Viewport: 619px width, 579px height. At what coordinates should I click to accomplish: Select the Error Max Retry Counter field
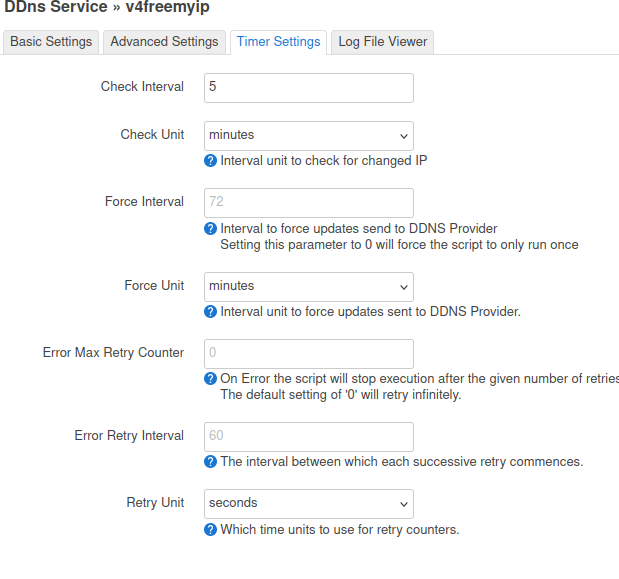coord(309,354)
